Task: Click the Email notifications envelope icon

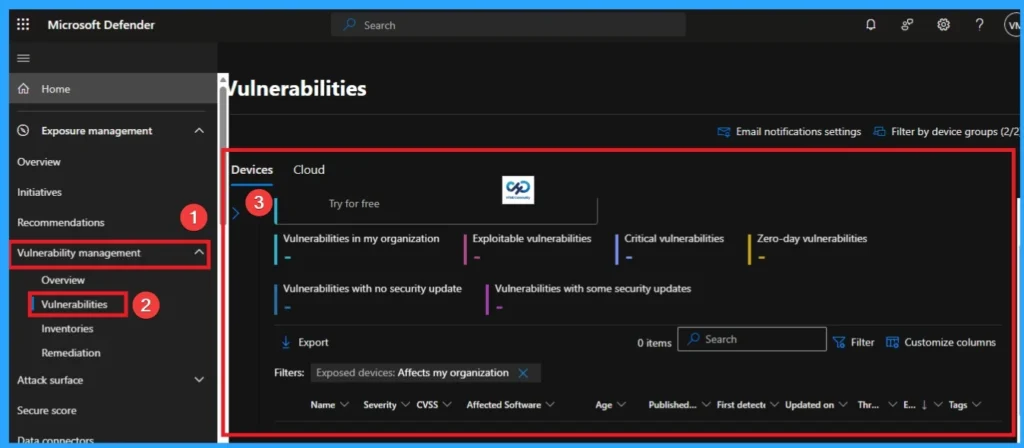Action: [x=724, y=132]
